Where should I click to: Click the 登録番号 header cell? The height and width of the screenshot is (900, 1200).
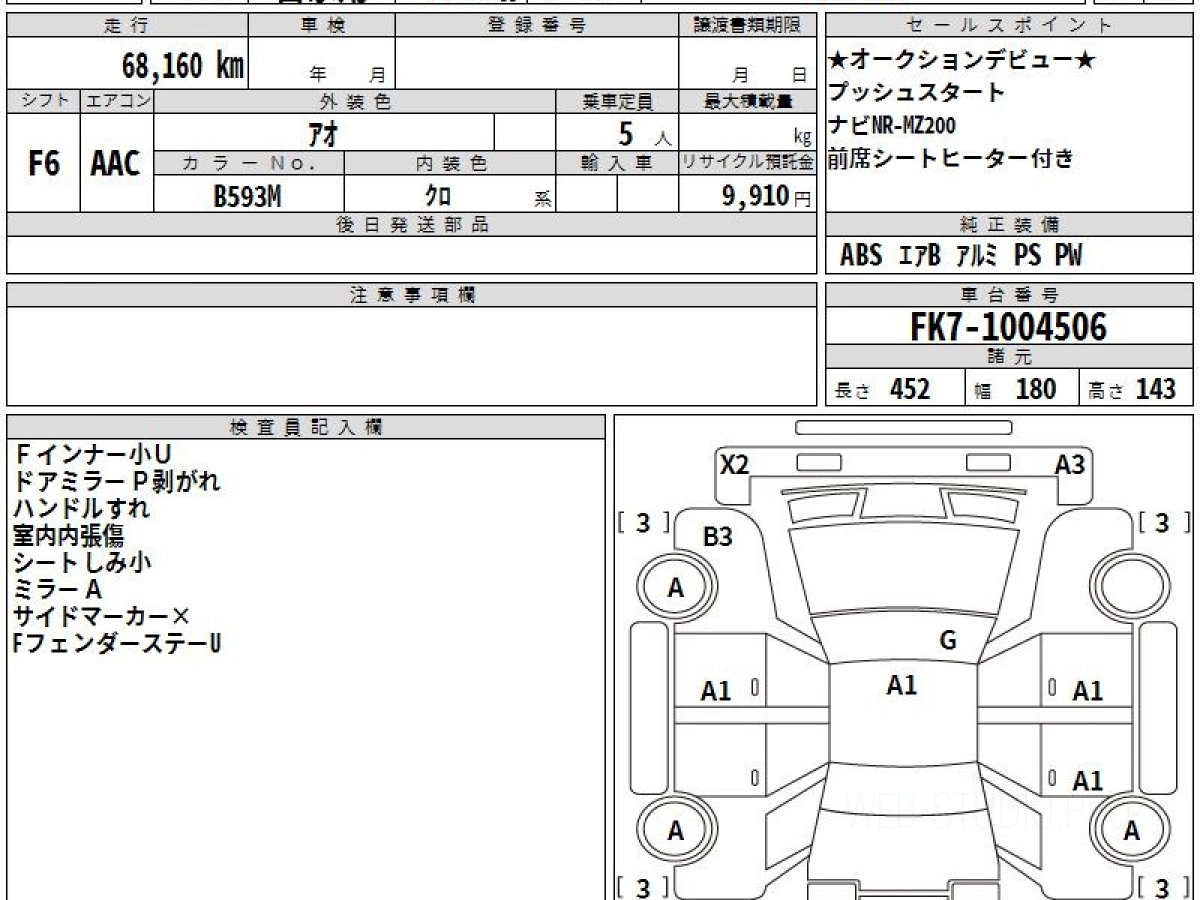pos(538,26)
